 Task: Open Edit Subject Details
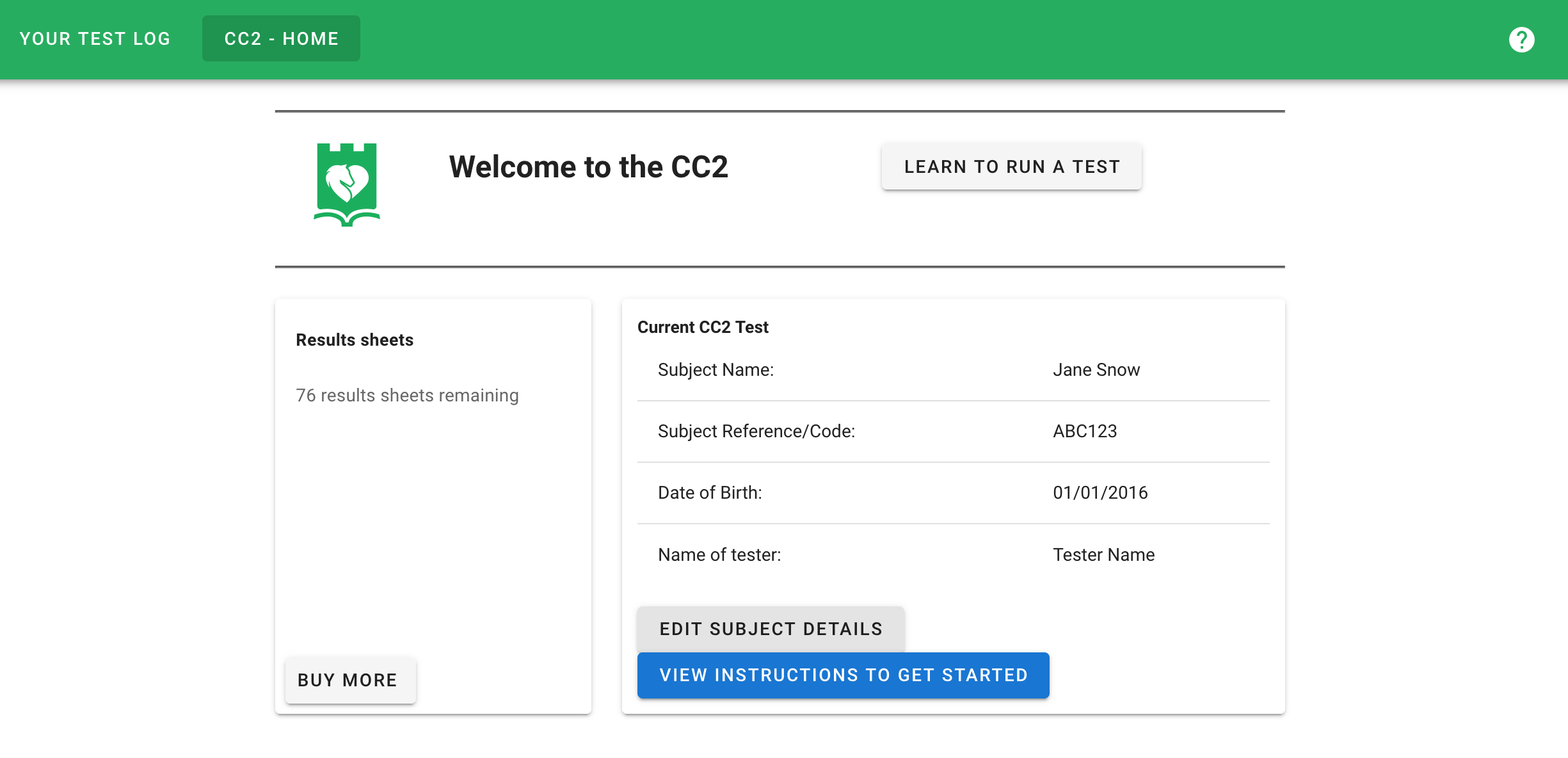coord(771,629)
